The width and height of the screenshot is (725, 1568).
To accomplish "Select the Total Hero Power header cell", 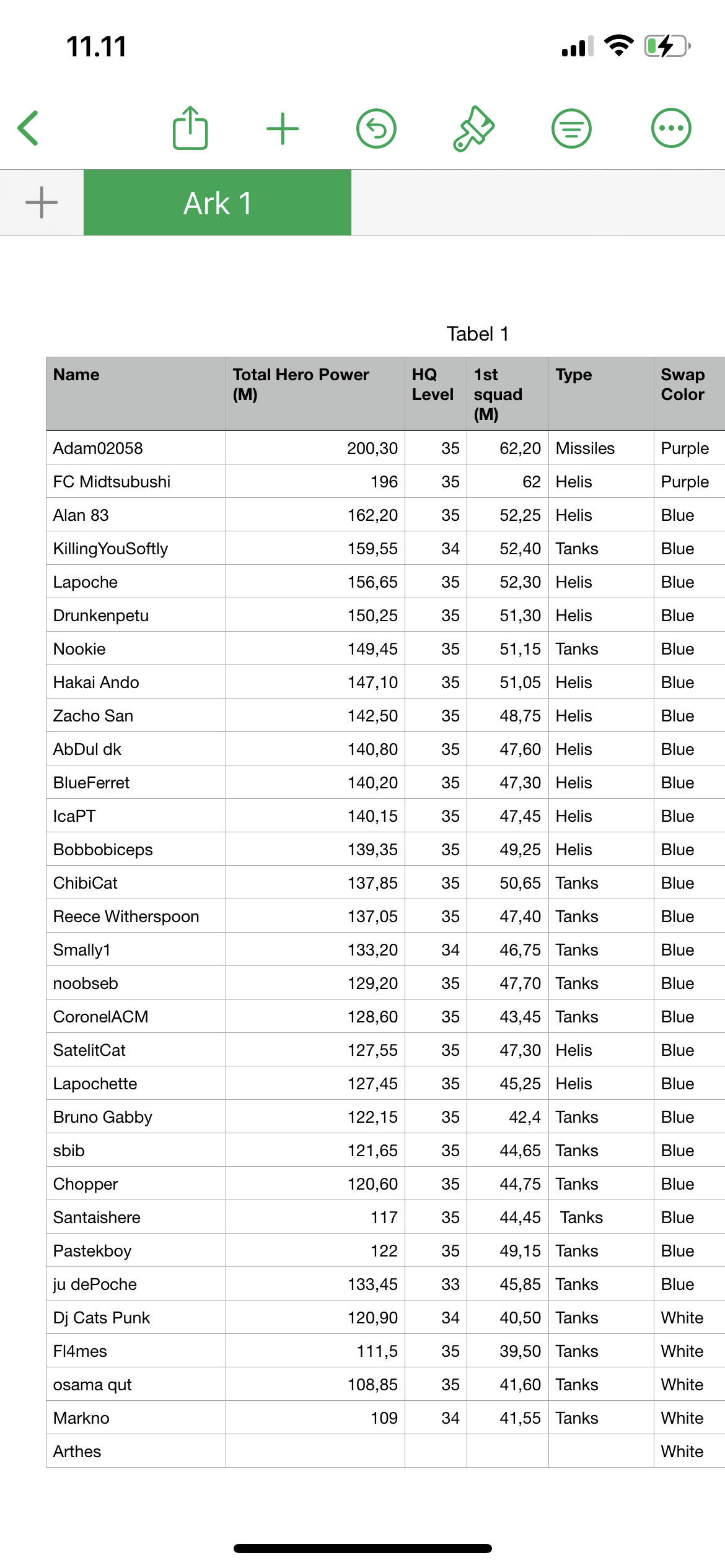I will pyautogui.click(x=315, y=393).
